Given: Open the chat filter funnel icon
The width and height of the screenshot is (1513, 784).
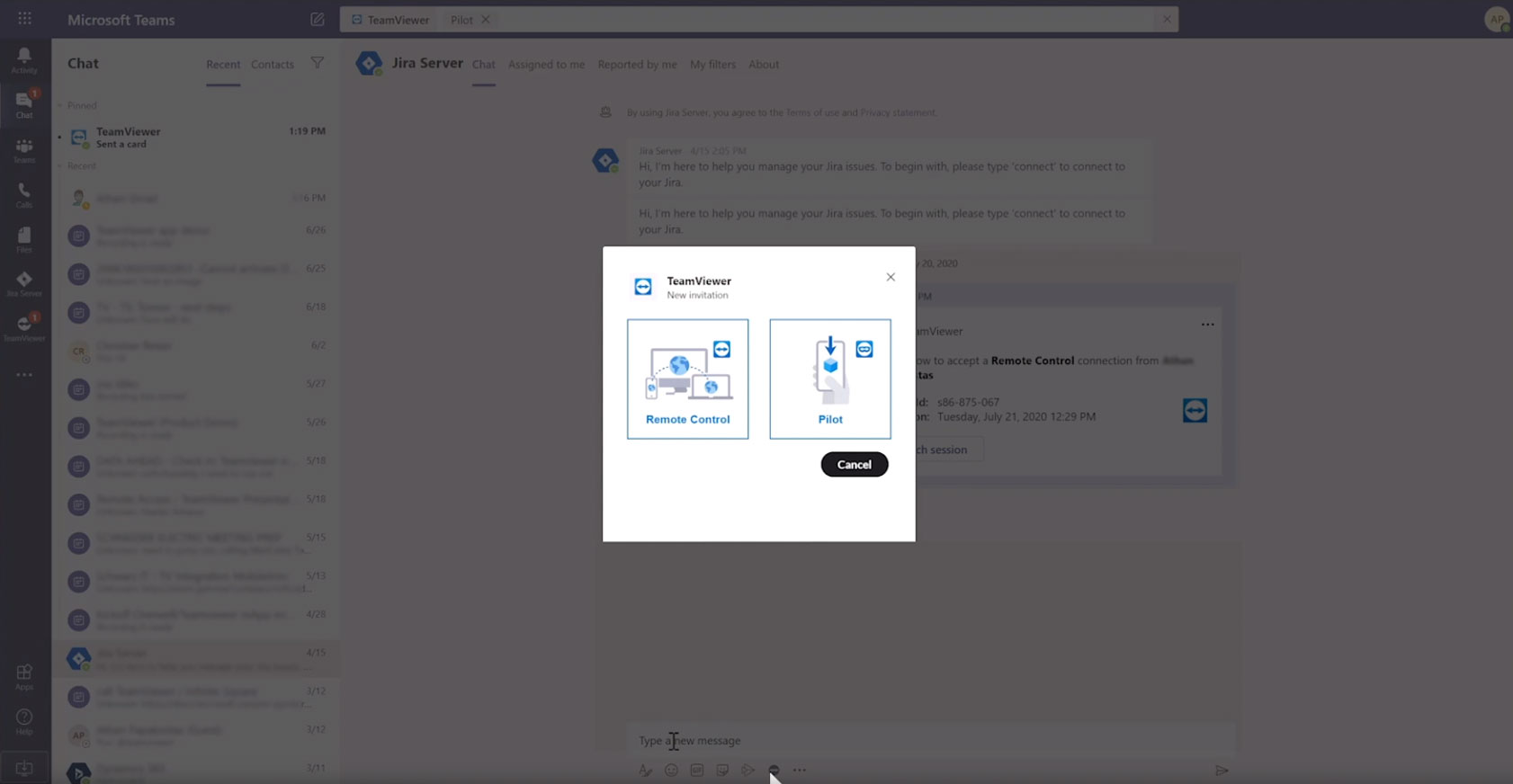Looking at the screenshot, I should [x=318, y=63].
